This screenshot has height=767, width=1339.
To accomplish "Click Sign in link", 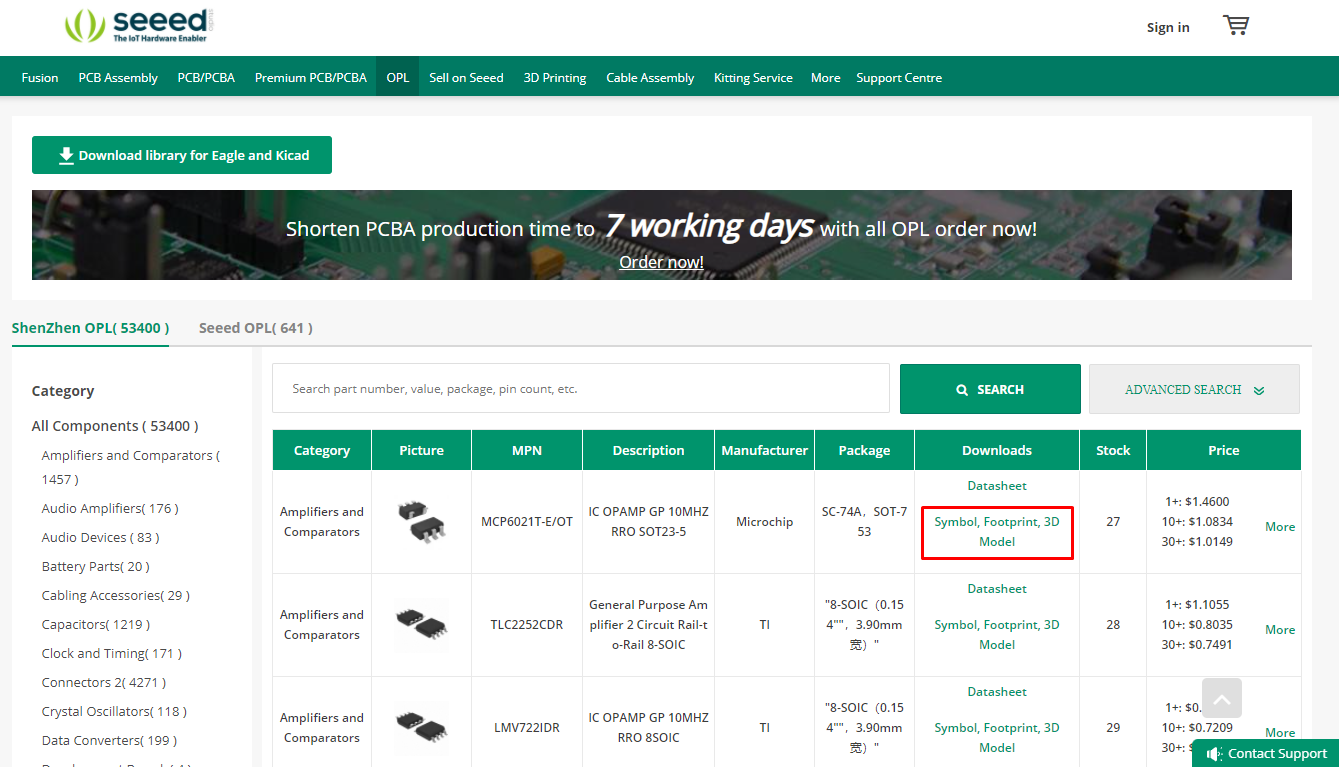I will coord(1168,27).
